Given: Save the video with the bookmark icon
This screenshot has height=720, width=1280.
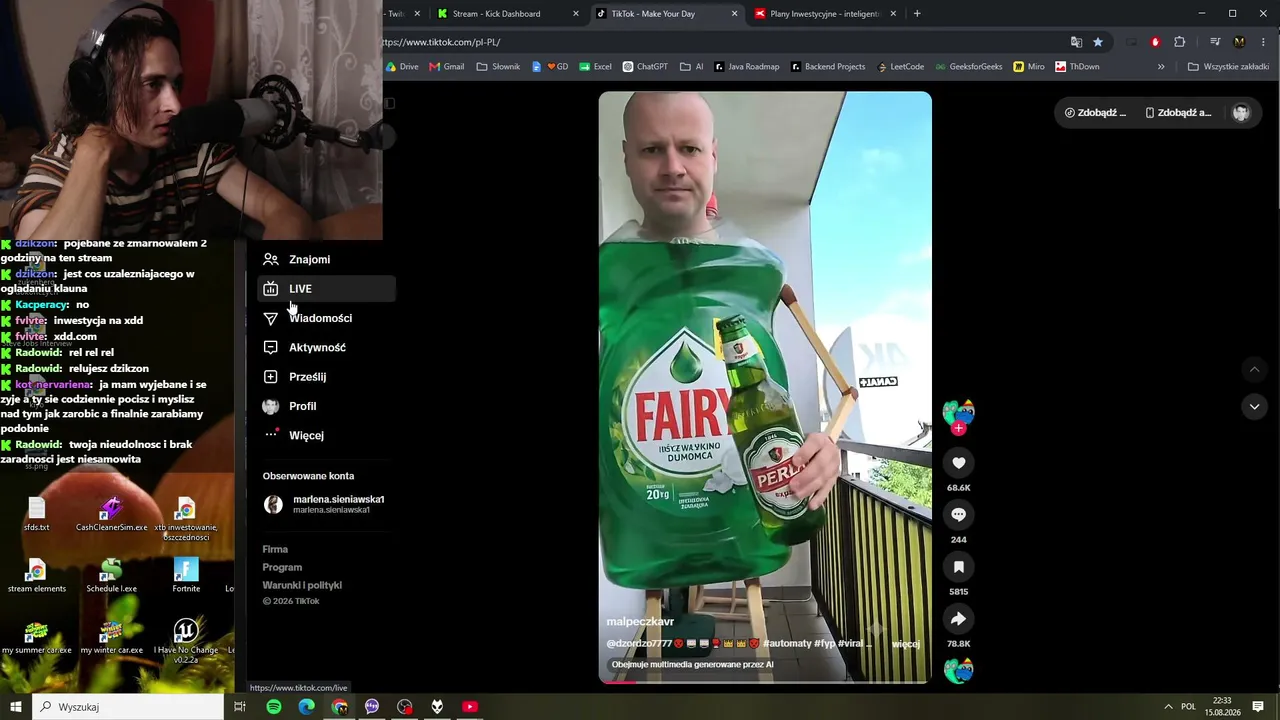Looking at the screenshot, I should click(958, 567).
